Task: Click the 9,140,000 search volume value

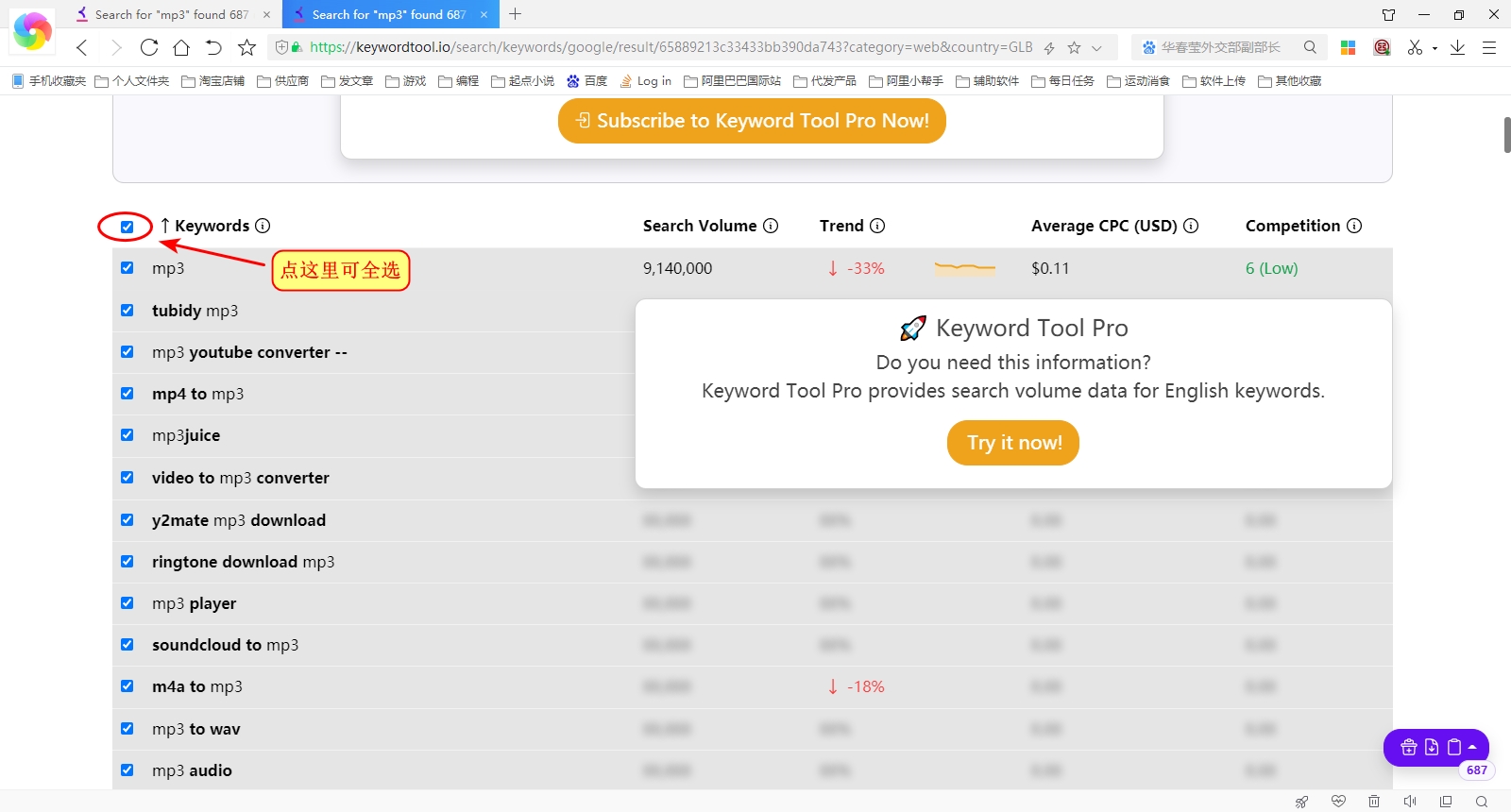Action: tap(677, 268)
